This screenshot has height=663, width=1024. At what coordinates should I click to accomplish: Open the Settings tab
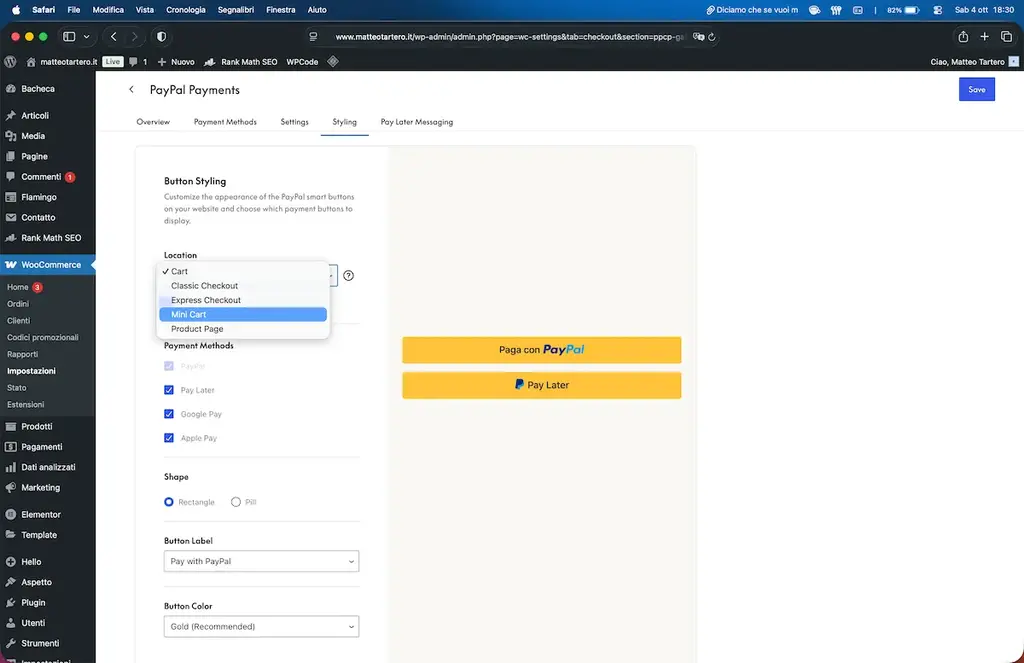pyautogui.click(x=294, y=122)
